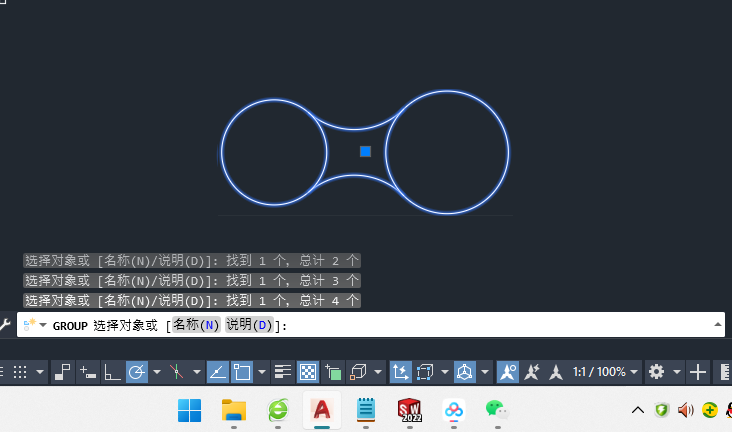
Task: Click the dynamic input icon
Action: 87,372
